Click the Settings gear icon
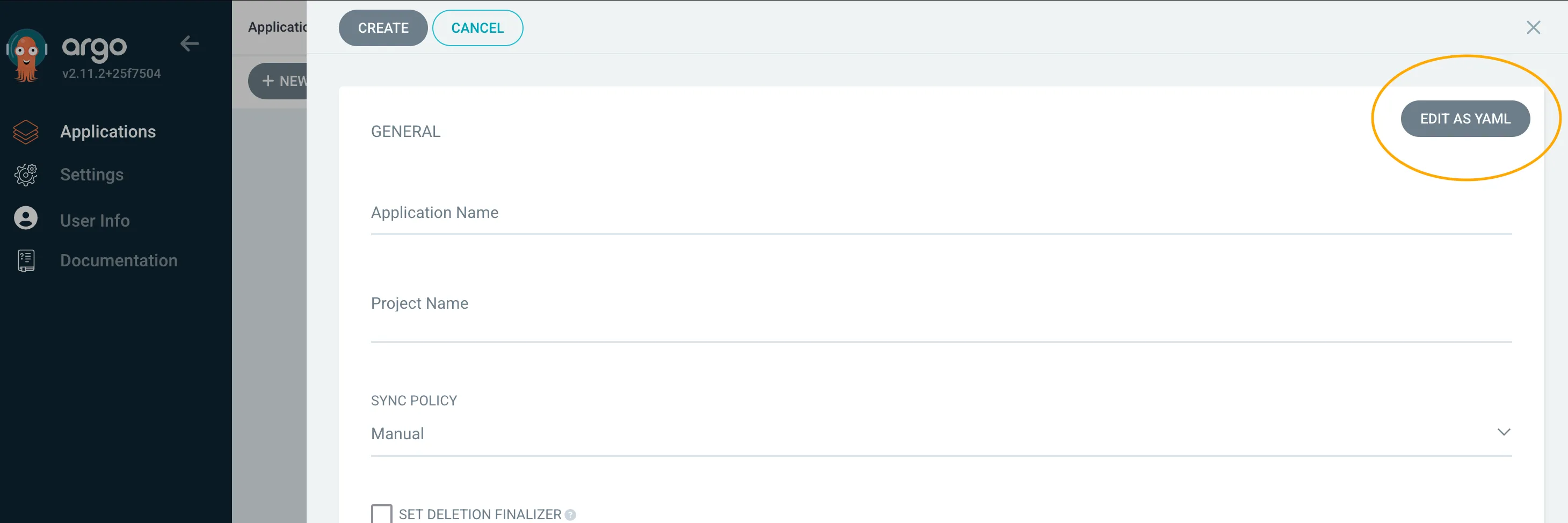This screenshot has height=523, width=1568. tap(26, 175)
